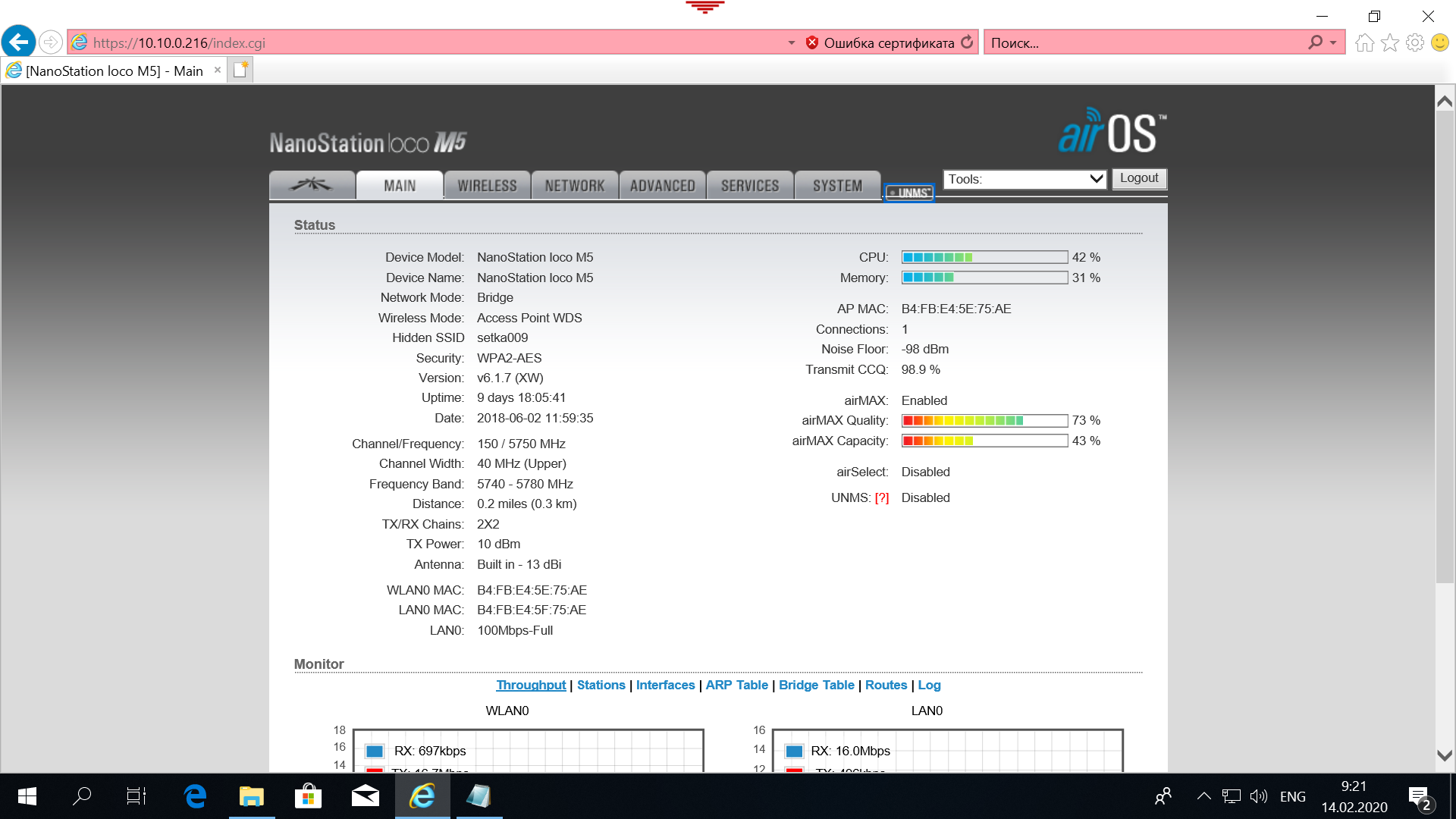
Task: Expand the search provider dropdown arrow
Action: click(1333, 42)
